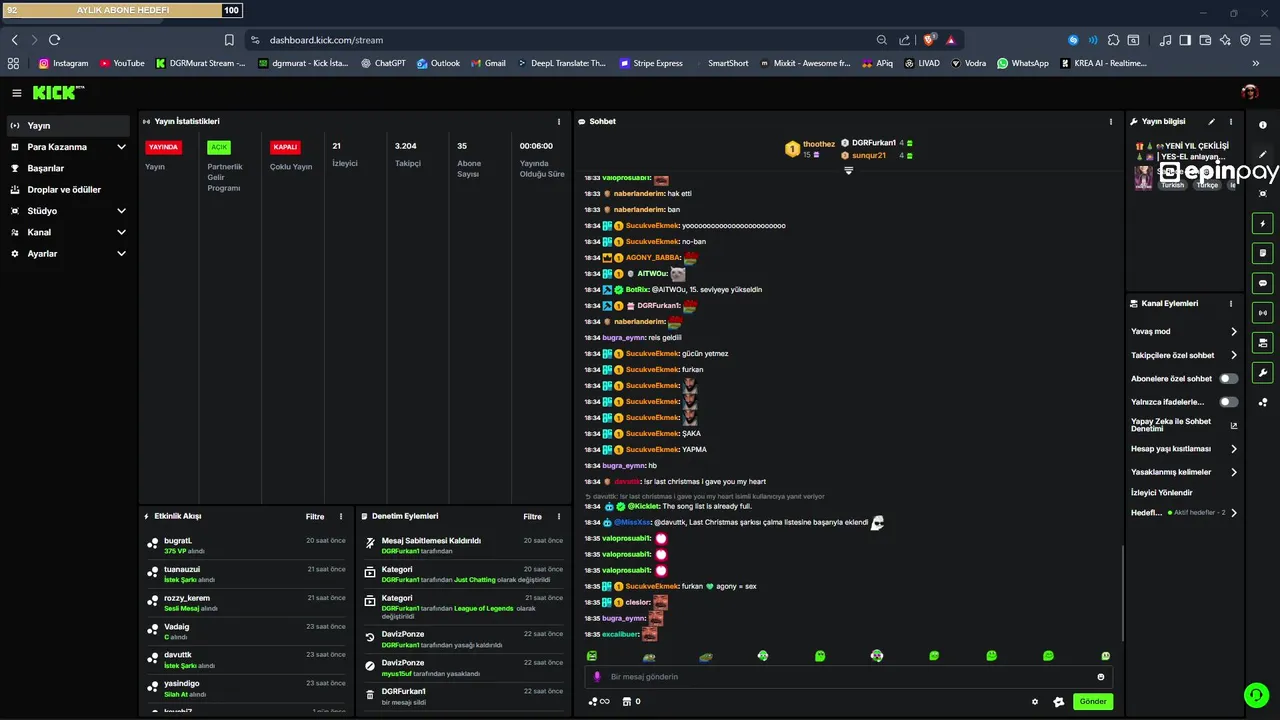The height and width of the screenshot is (720, 1280).
Task: Click the Turkish tag in stream info
Action: tap(1172, 185)
